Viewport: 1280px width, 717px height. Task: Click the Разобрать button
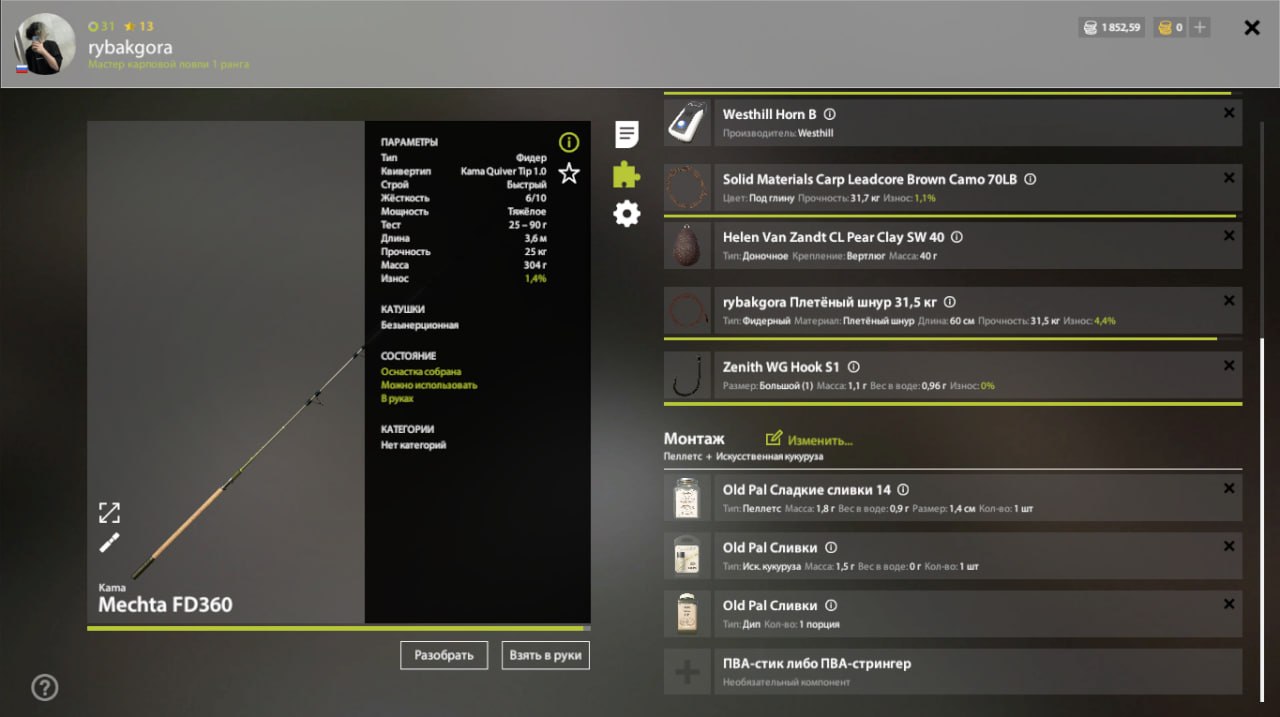pyautogui.click(x=444, y=655)
